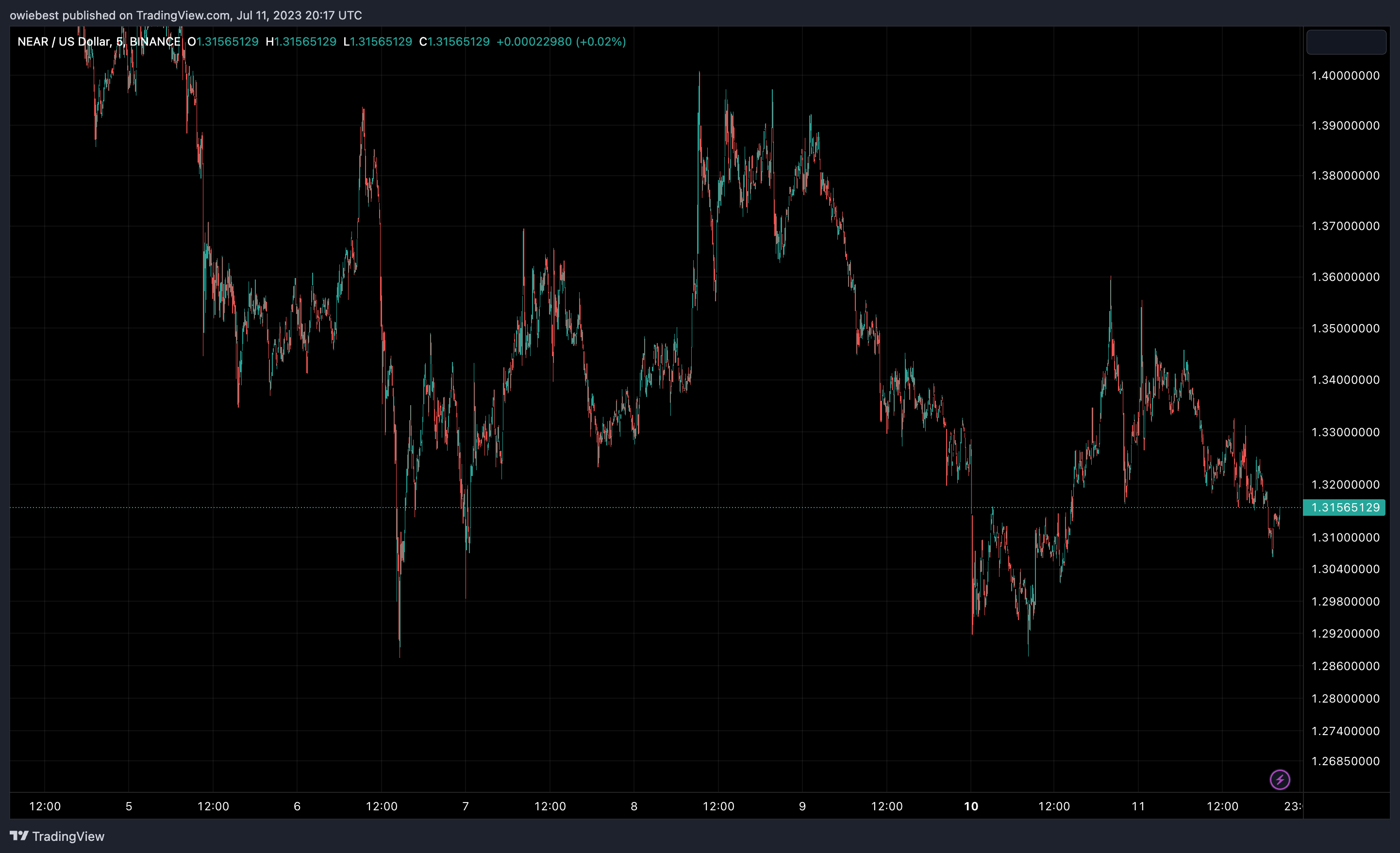Select the date marker labeled 5
Viewport: 1400px width, 853px height.
tap(129, 806)
